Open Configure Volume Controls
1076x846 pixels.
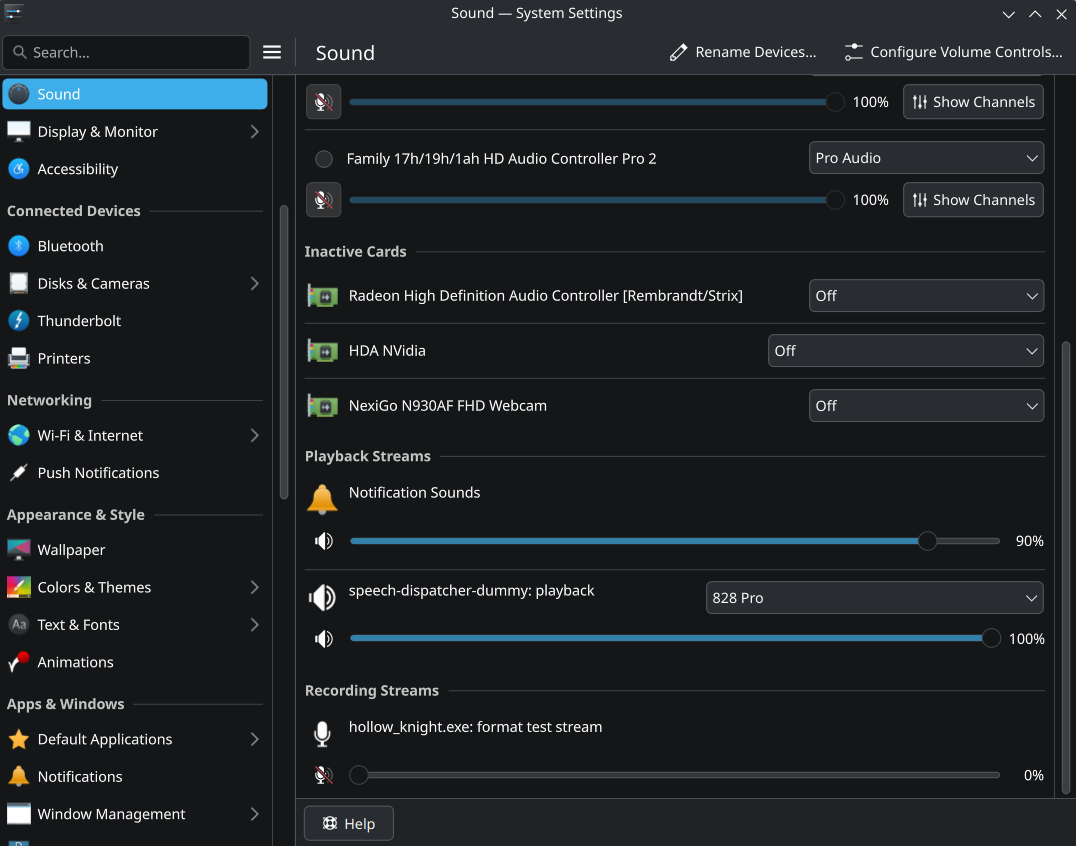click(953, 52)
